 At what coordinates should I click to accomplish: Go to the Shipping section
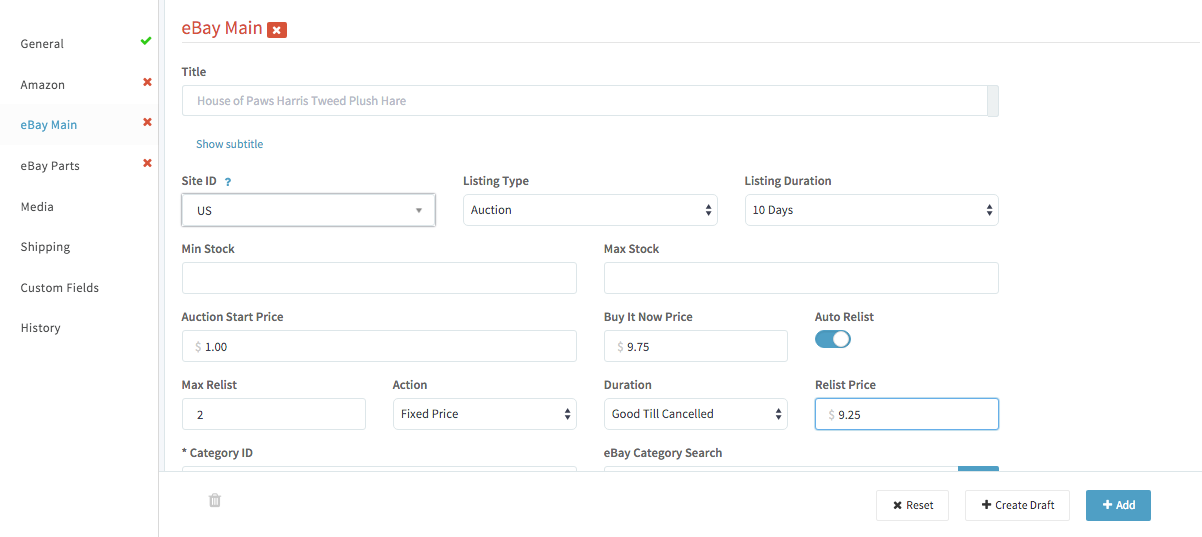[45, 247]
